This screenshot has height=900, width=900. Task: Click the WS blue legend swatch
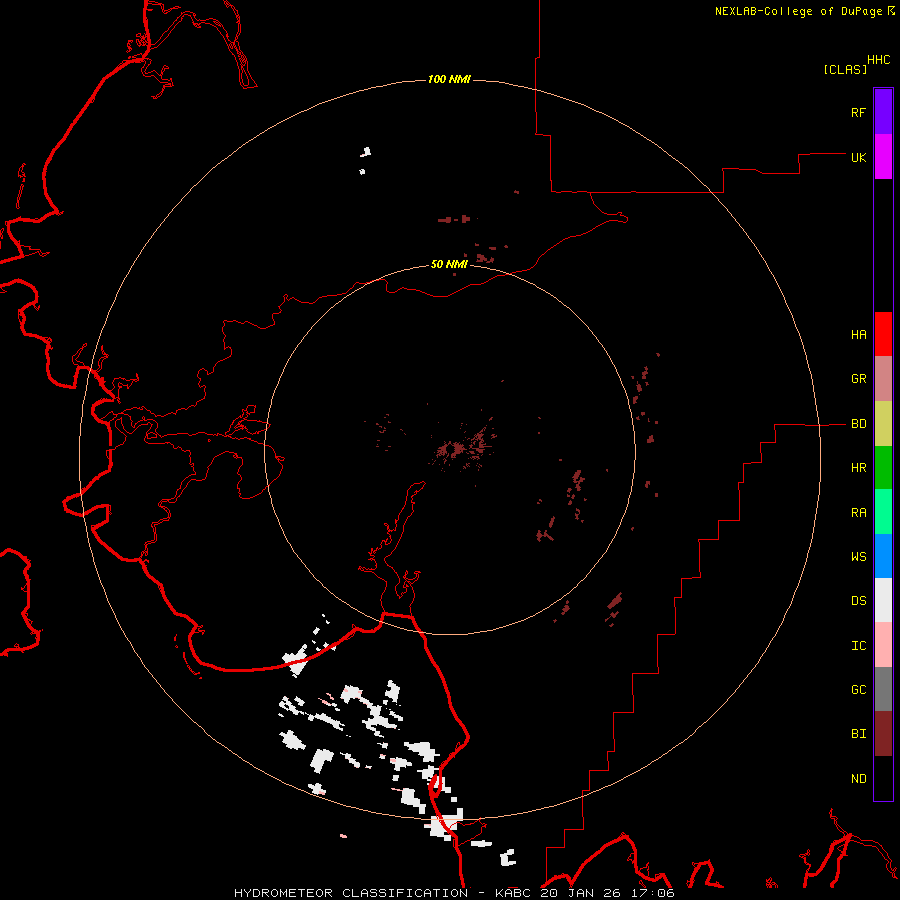[883, 556]
